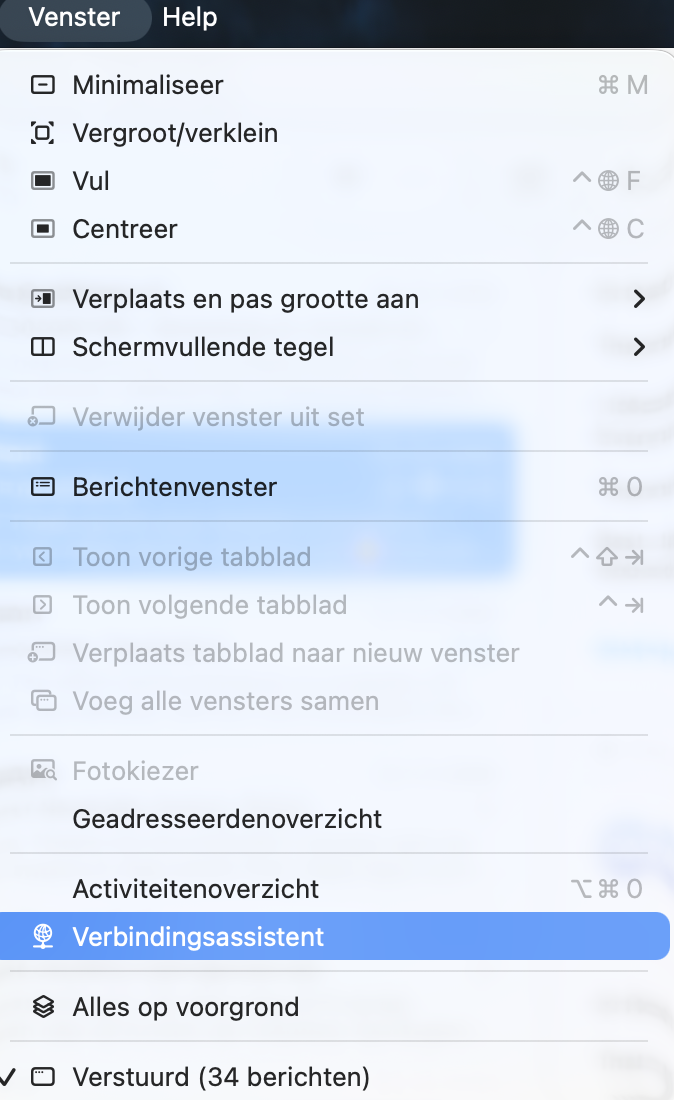The image size is (674, 1100).
Task: Click the Fotokiezer icon
Action: click(40, 771)
